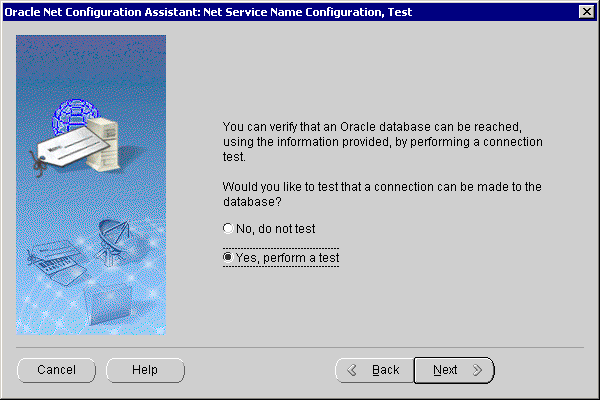This screenshot has height=400, width=600.
Task: Select the "Yes, perform a test" radio button
Action: pyautogui.click(x=228, y=258)
